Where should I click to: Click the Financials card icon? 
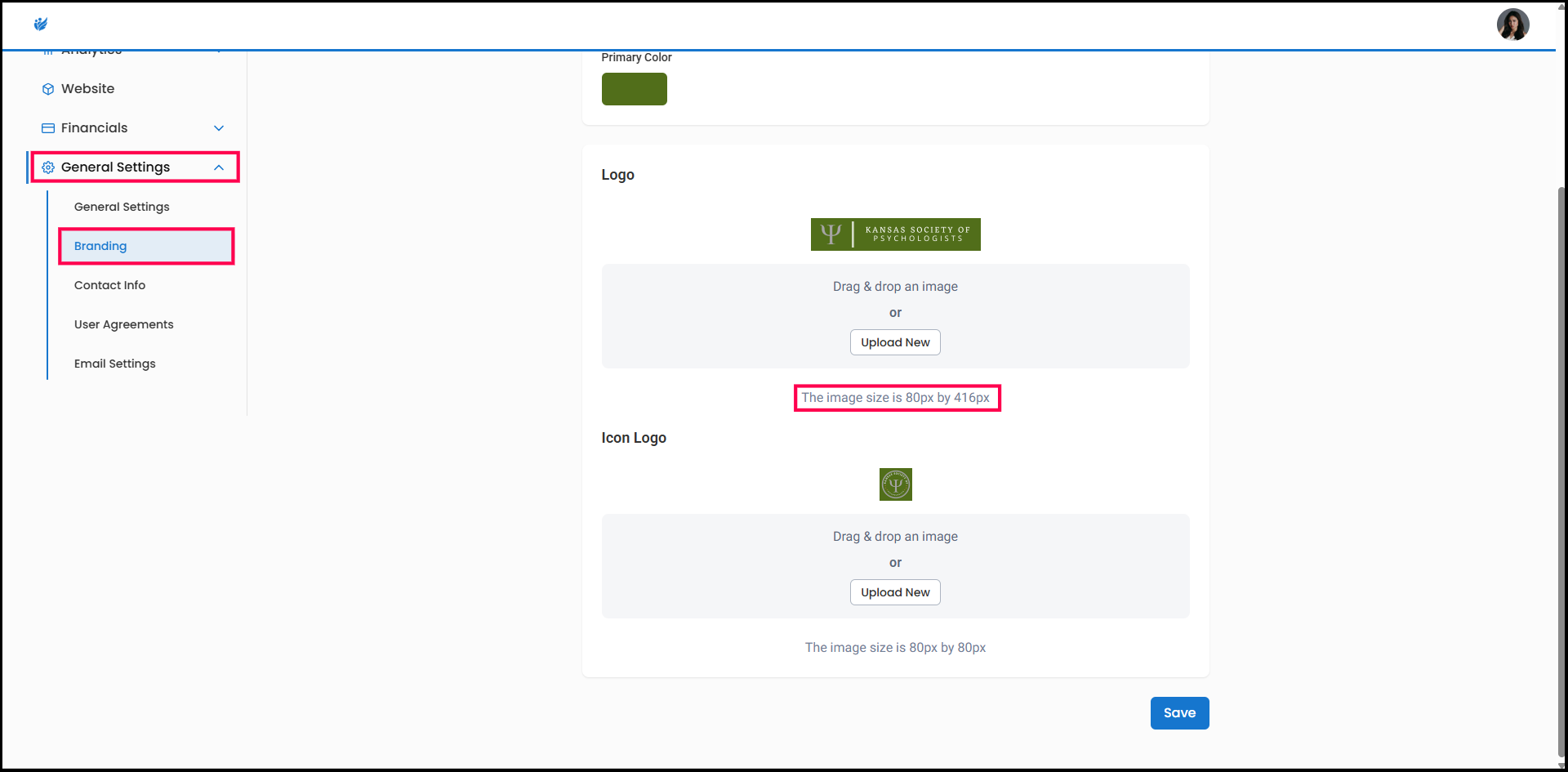pyautogui.click(x=48, y=128)
